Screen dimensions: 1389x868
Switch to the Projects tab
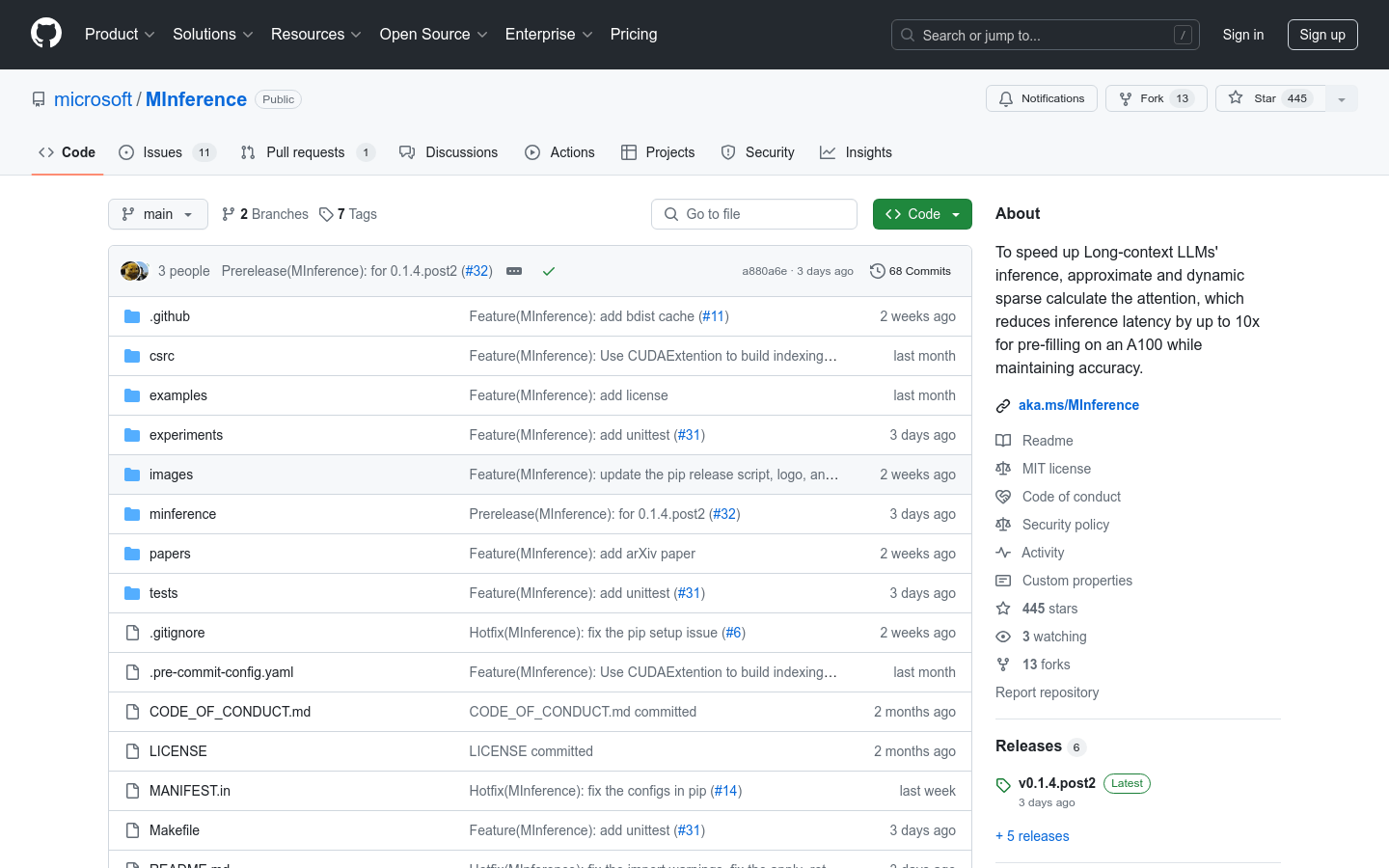coord(658,152)
